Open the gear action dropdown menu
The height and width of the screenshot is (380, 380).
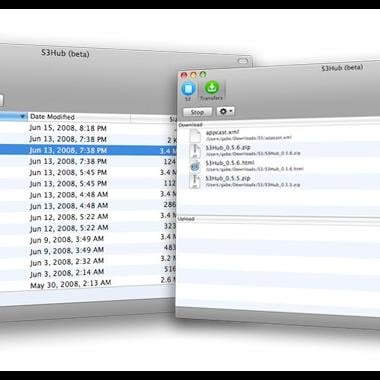pyautogui.click(x=225, y=112)
